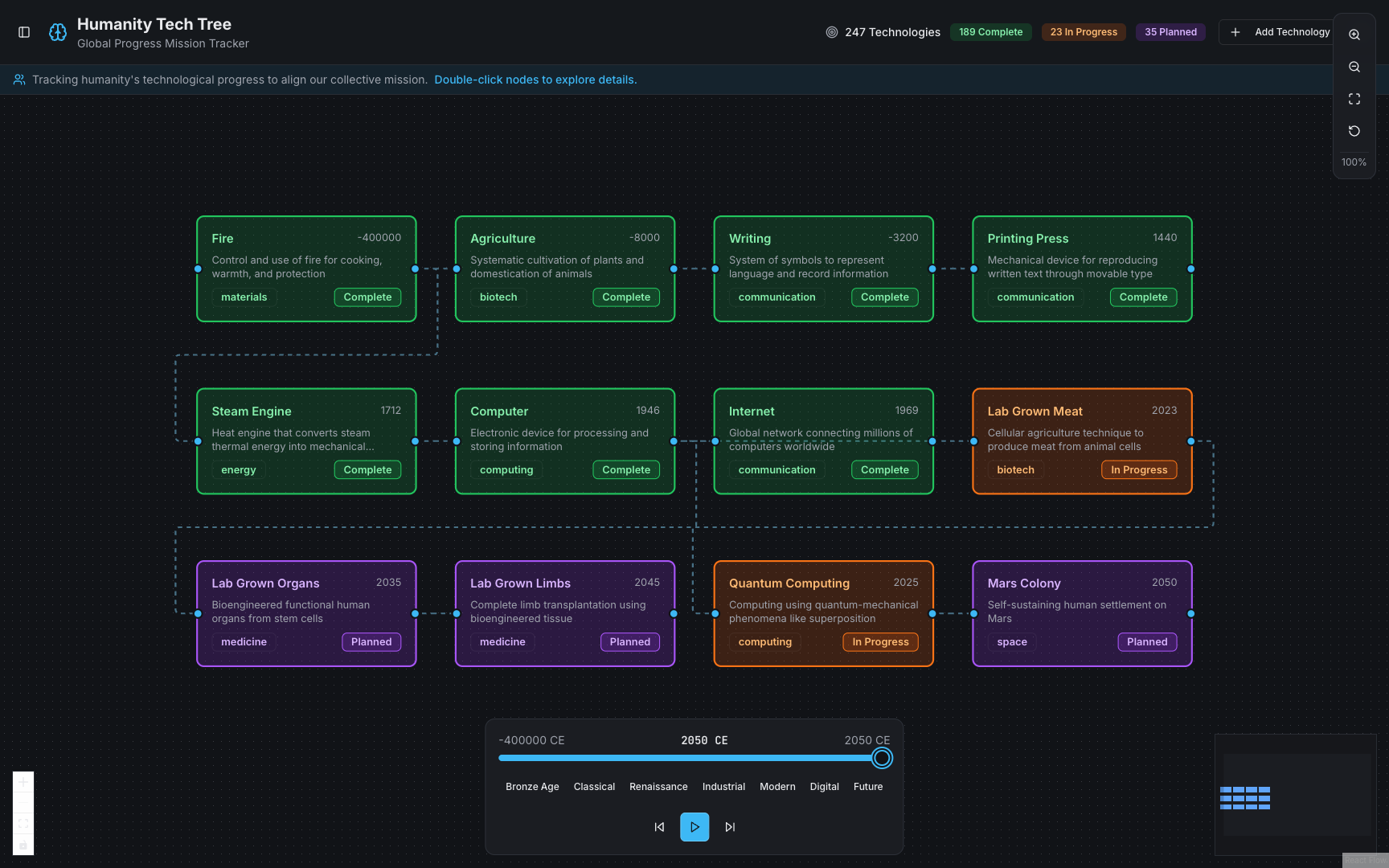1389x868 pixels.
Task: Select the Lab Grown Limbs node title
Action: point(520,583)
